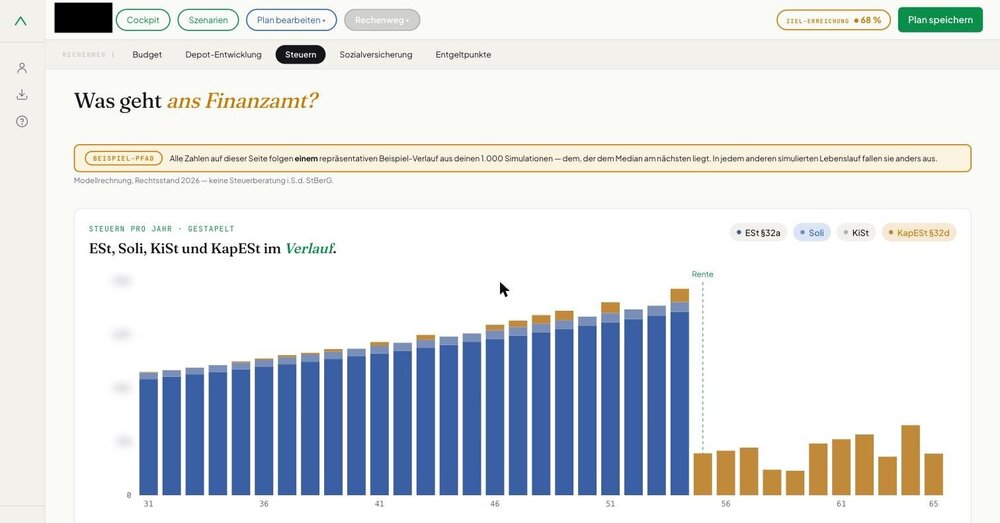Open the help question mark icon
Viewport: 1000px width, 523px height.
coord(22,121)
